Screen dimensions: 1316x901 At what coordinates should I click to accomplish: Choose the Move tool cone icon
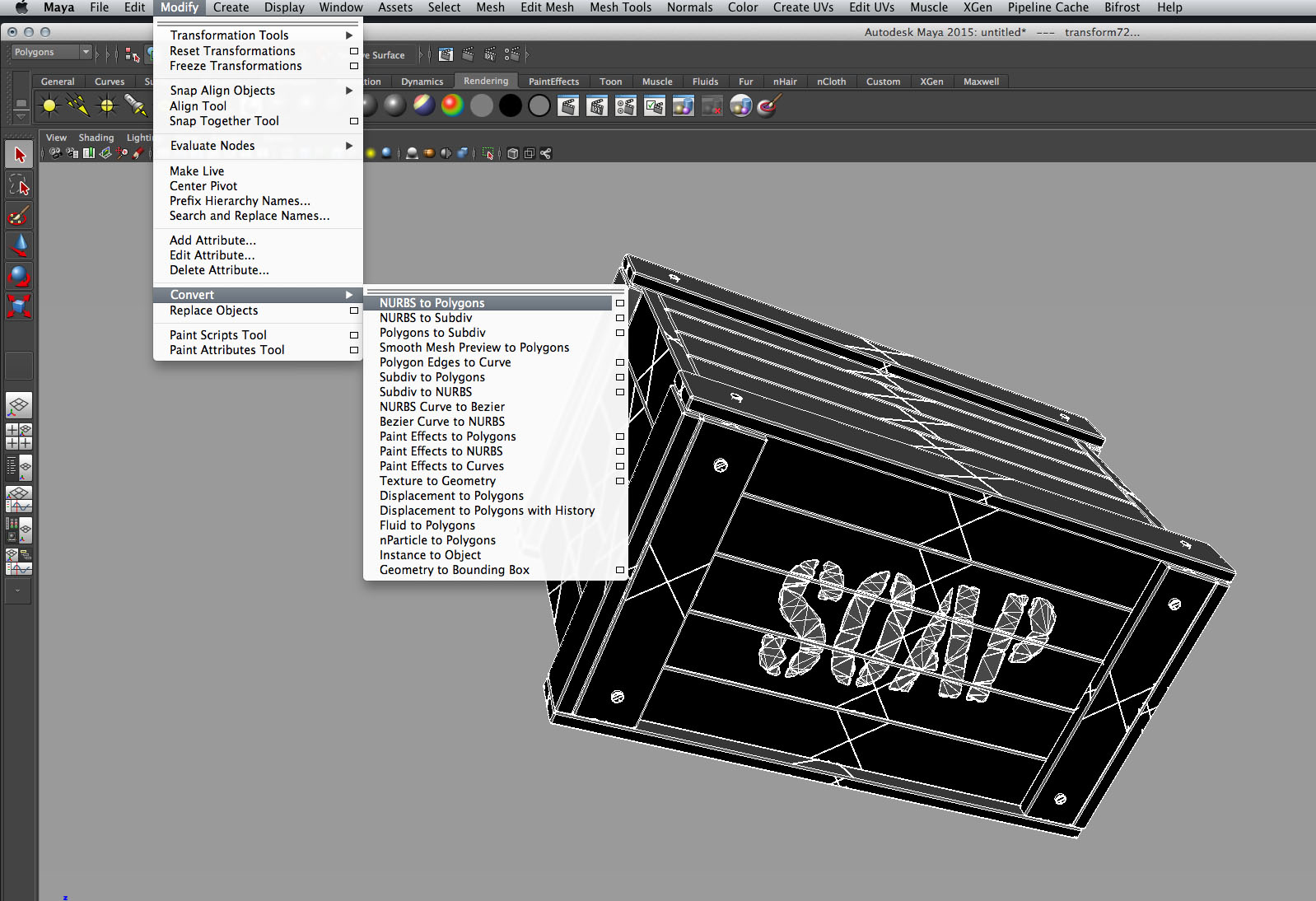pos(19,245)
